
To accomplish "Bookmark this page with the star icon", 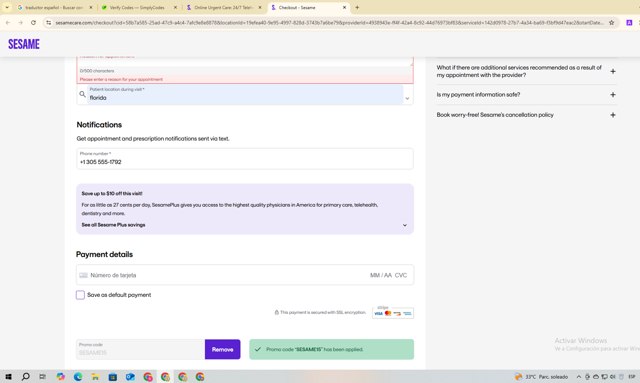I will tap(611, 23).
